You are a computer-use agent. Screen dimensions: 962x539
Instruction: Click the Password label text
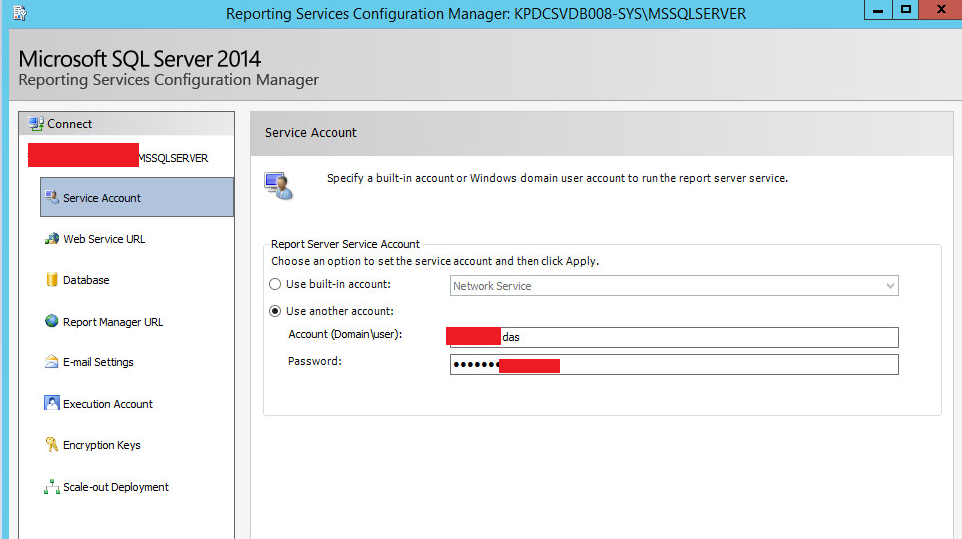click(x=315, y=361)
